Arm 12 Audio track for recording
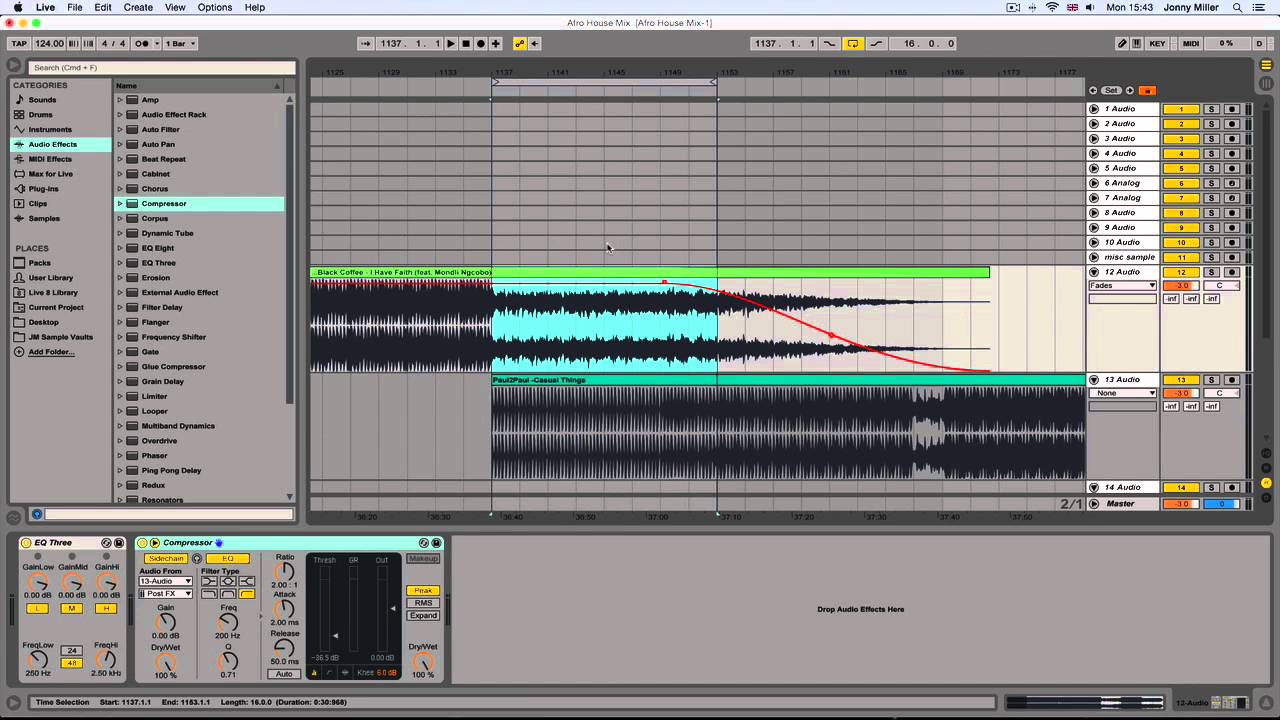1280x720 pixels. [x=1232, y=272]
